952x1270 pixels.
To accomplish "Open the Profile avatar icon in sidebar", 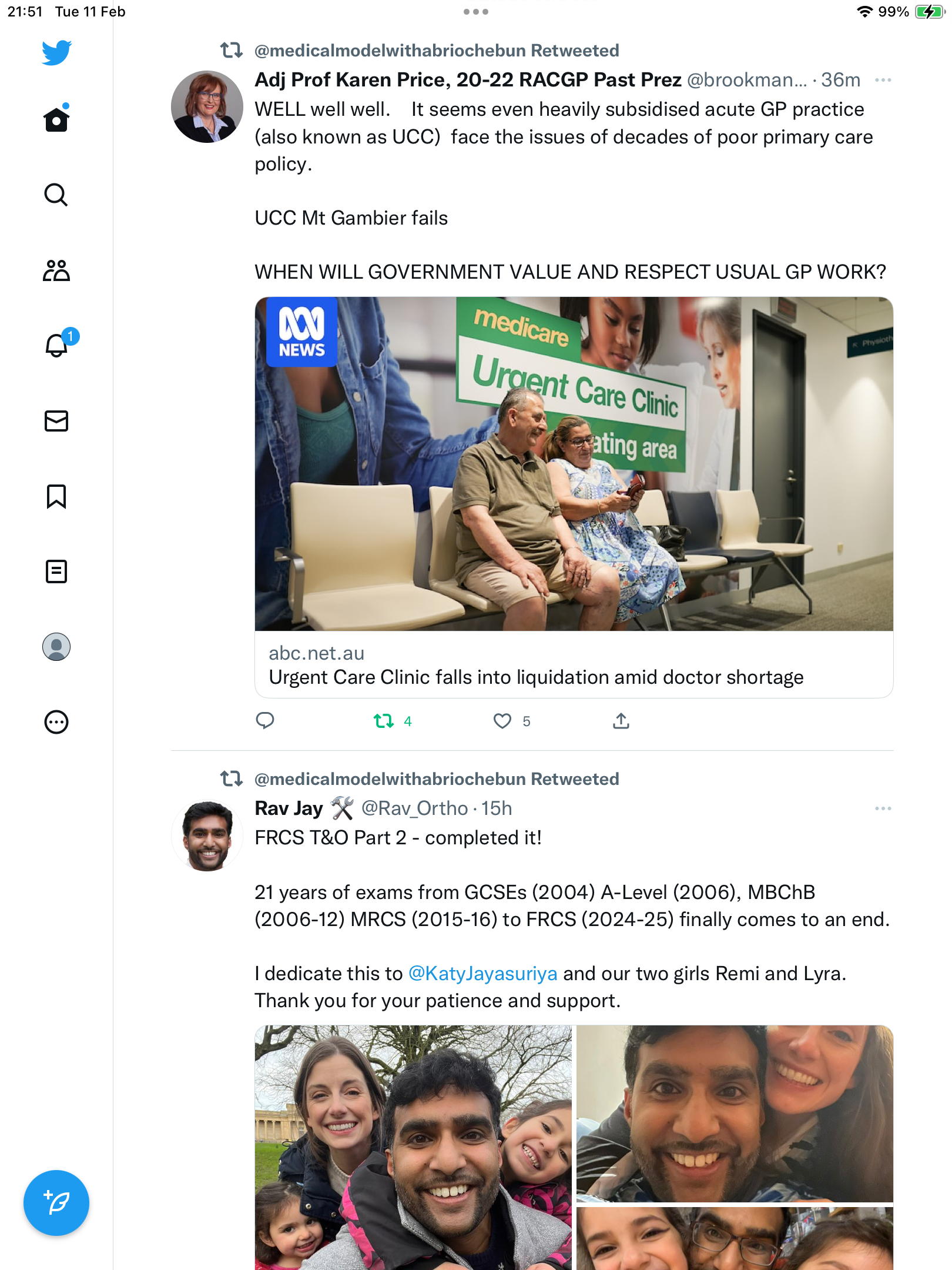I will (x=56, y=647).
